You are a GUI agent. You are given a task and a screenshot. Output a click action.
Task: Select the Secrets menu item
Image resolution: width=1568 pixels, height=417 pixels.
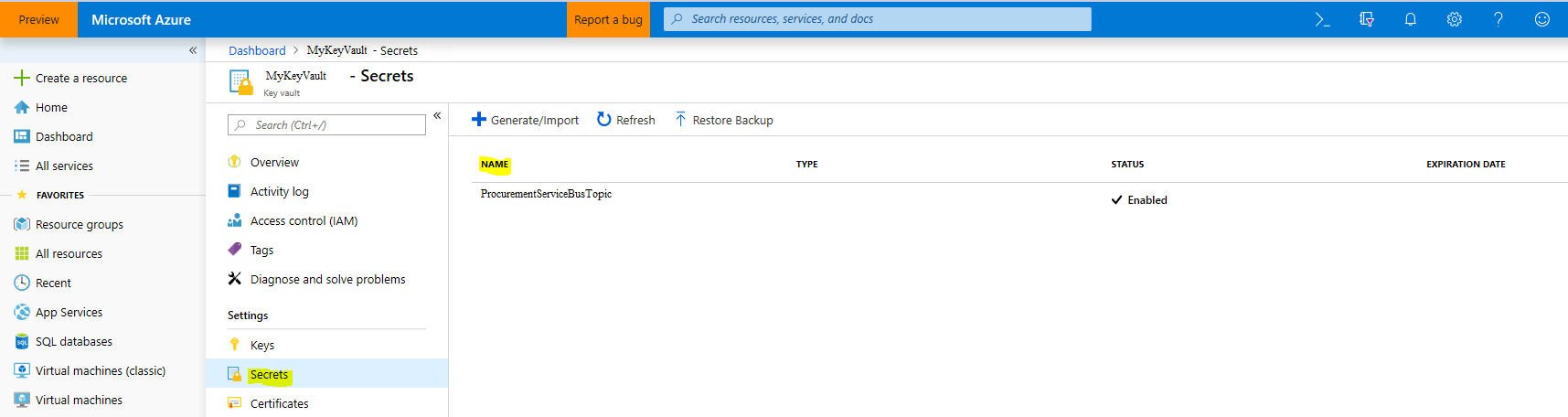326,374
